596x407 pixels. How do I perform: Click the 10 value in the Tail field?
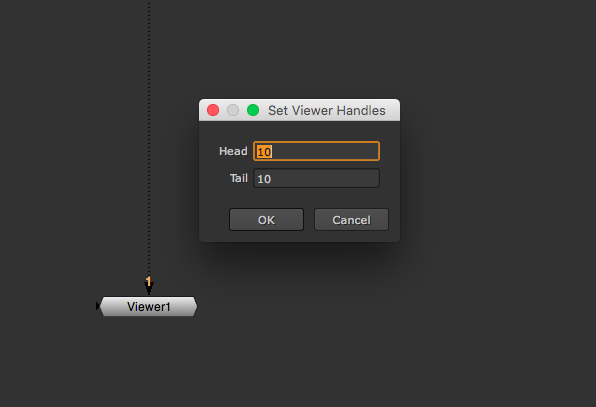[x=264, y=179]
